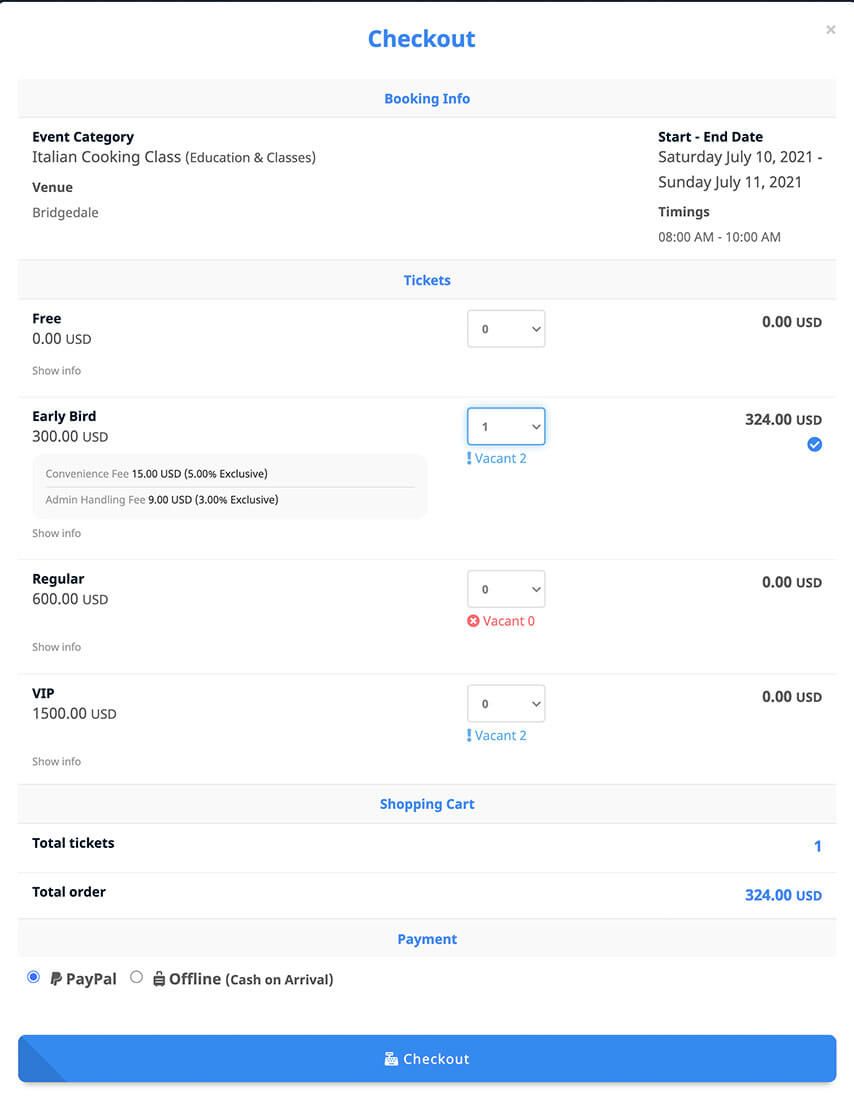Click the cart icon on the Checkout button
This screenshot has height=1099, width=854.
pyautogui.click(x=392, y=1058)
